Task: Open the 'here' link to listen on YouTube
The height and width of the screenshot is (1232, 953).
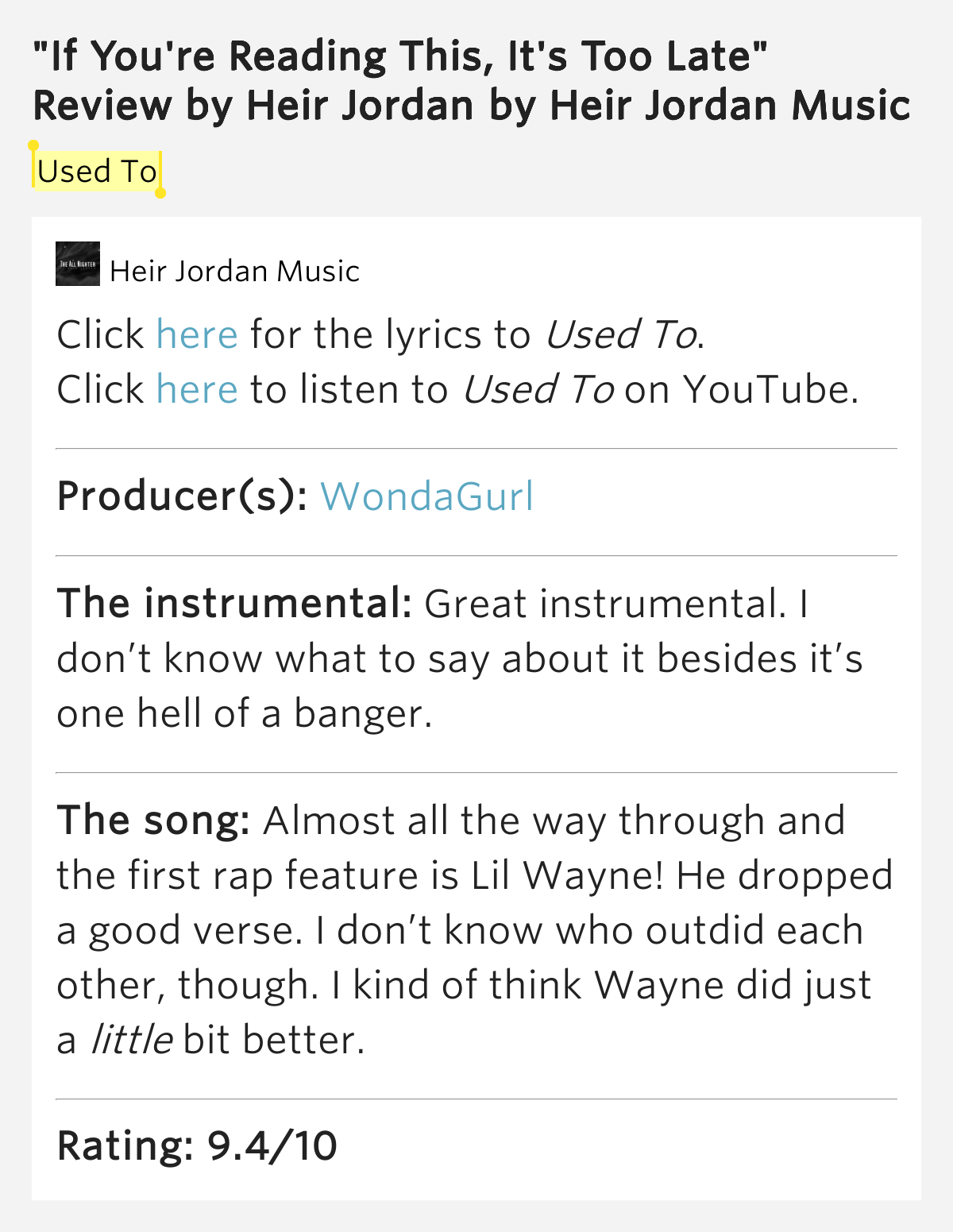Action: pyautogui.click(x=197, y=389)
